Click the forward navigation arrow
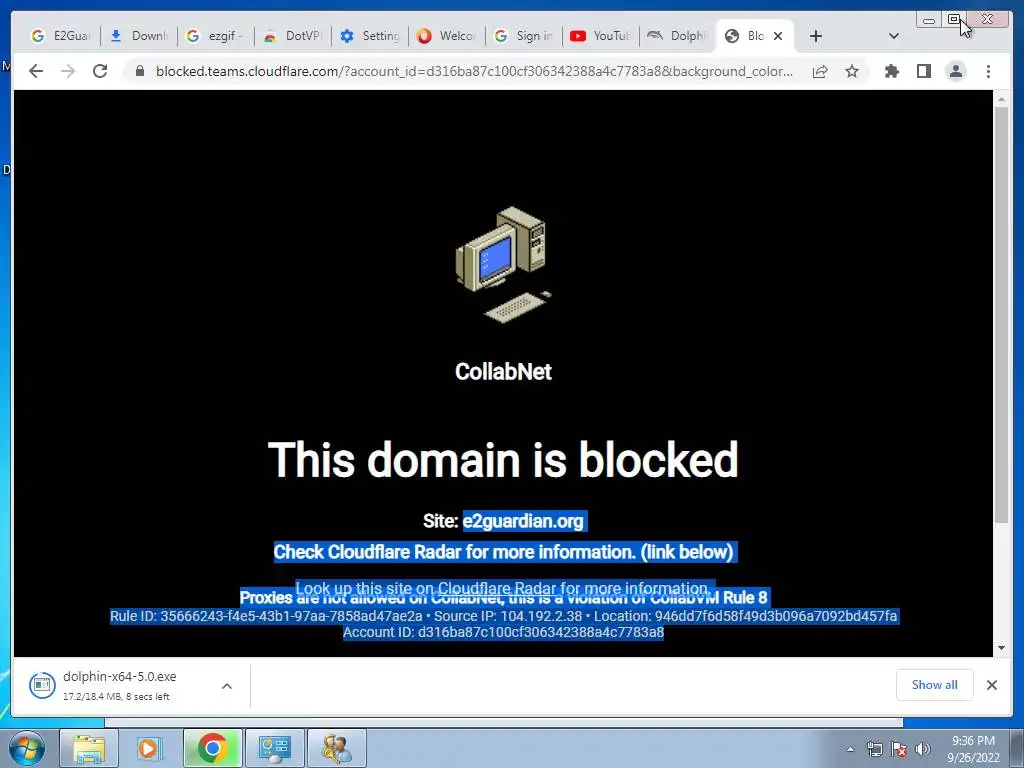 point(68,71)
